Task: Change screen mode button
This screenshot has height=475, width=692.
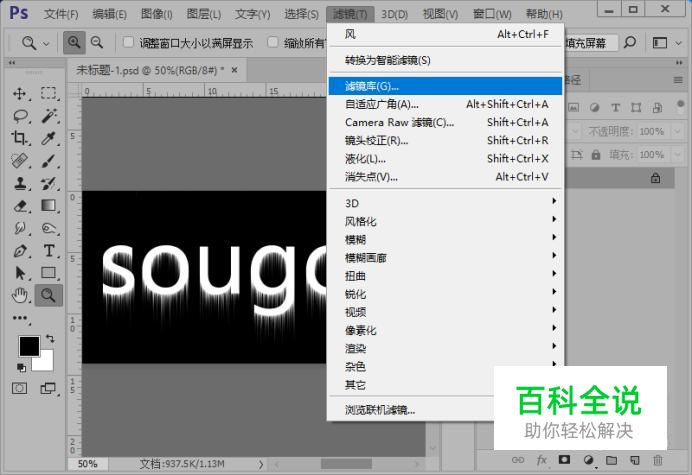Action: pos(49,388)
